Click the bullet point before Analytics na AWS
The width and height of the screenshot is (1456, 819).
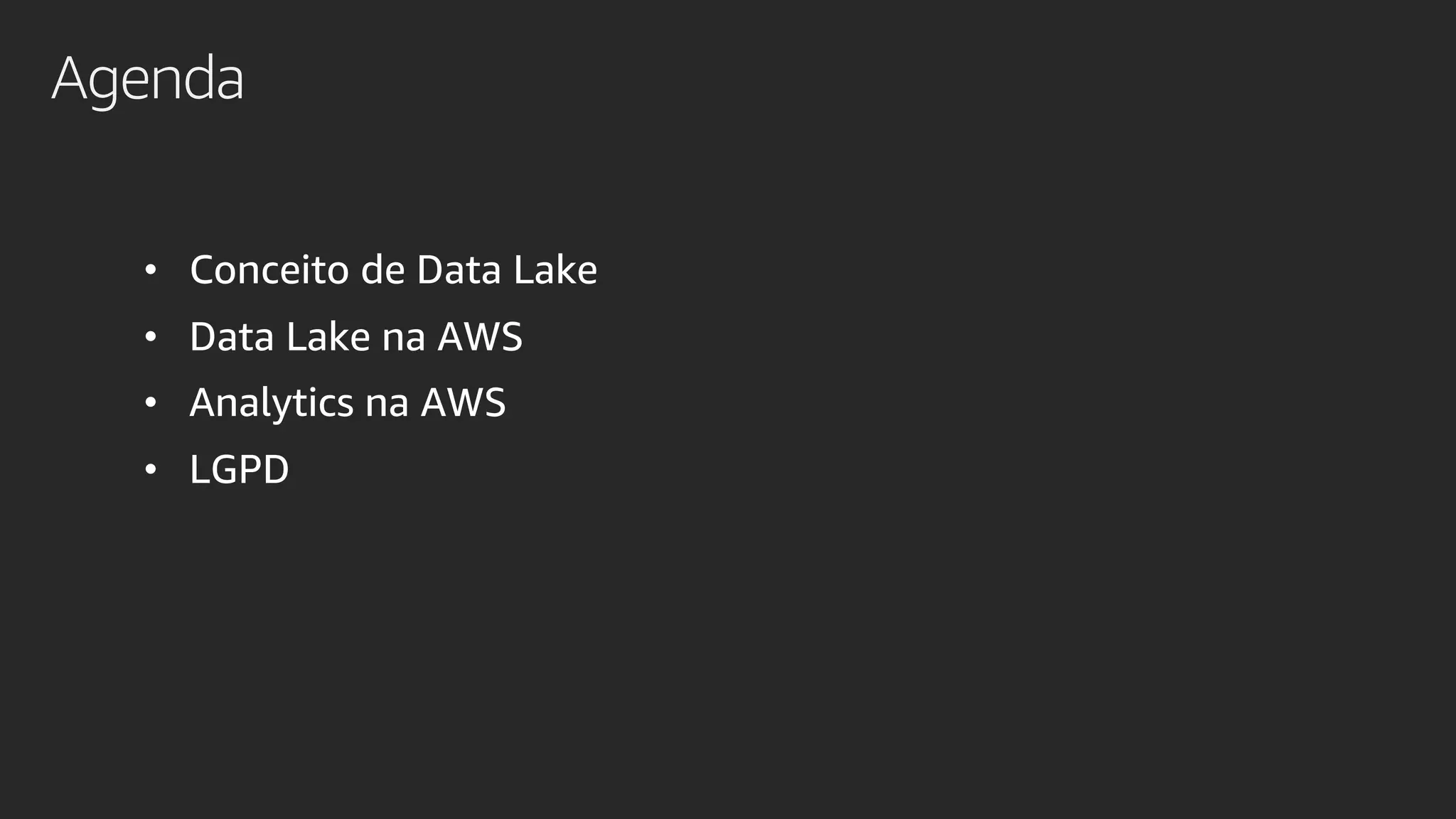point(150,403)
